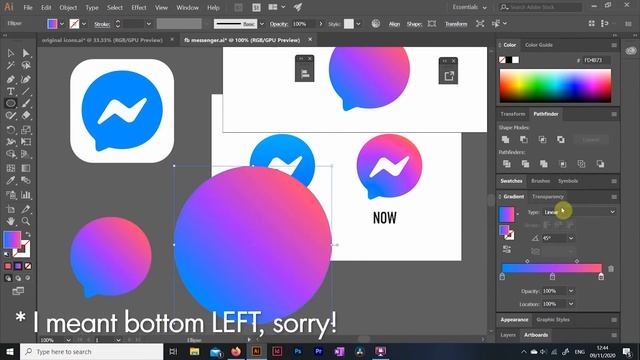Open the Effect menu
Viewport: 640px width, 360px height.
(139, 7)
